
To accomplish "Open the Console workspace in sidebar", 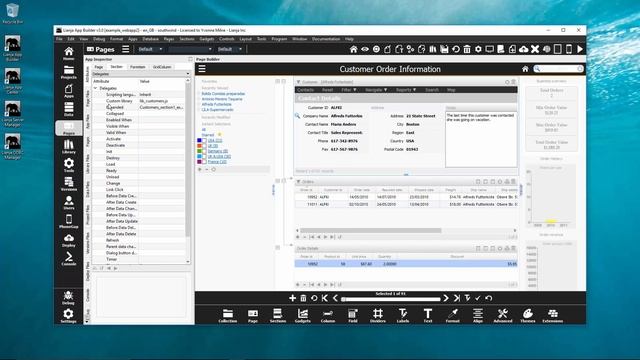I will [69, 259].
